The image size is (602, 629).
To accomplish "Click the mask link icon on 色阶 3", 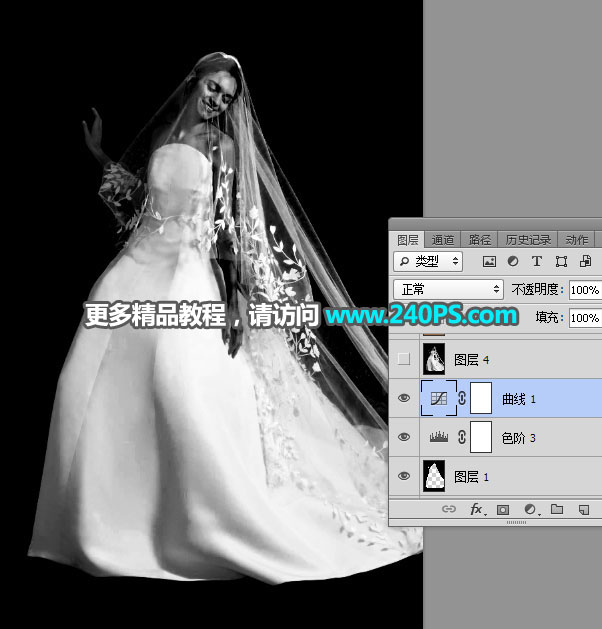I will [462, 437].
